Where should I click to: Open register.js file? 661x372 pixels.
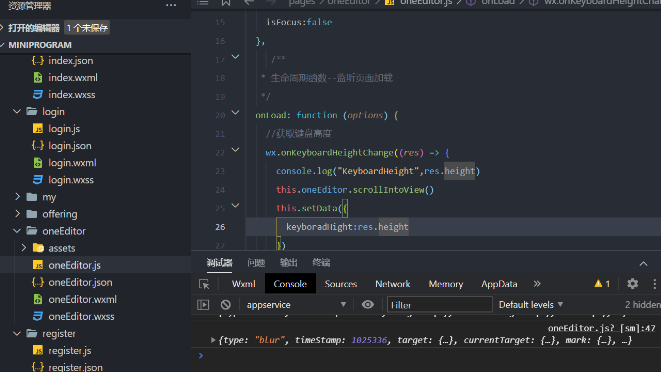pos(70,350)
